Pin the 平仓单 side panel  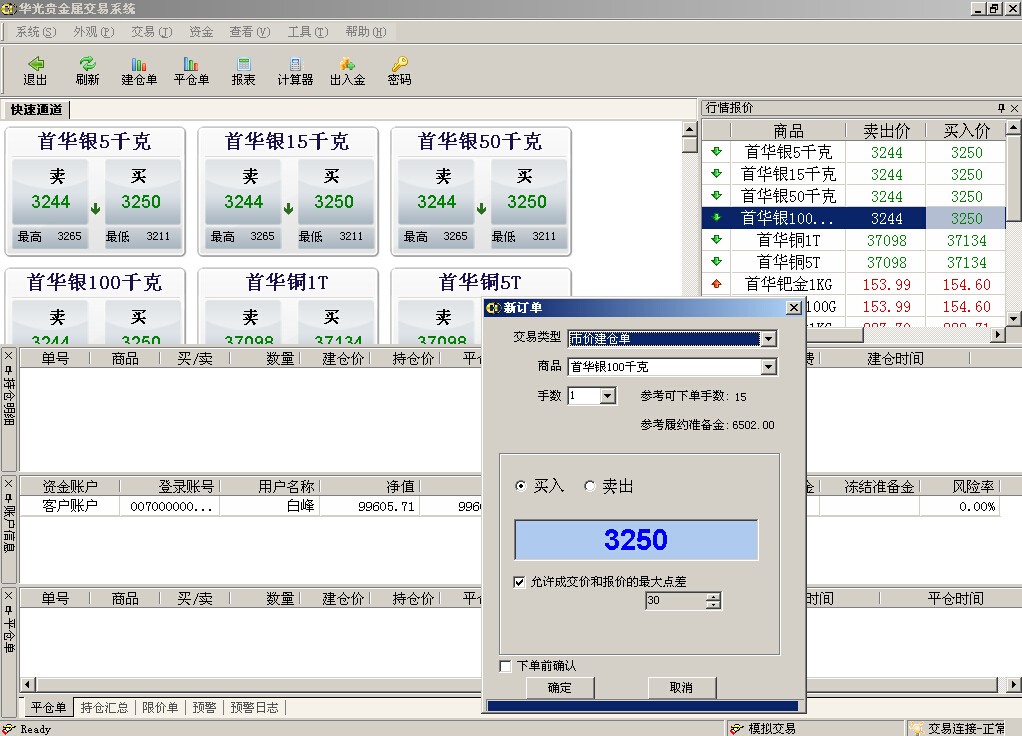point(8,610)
